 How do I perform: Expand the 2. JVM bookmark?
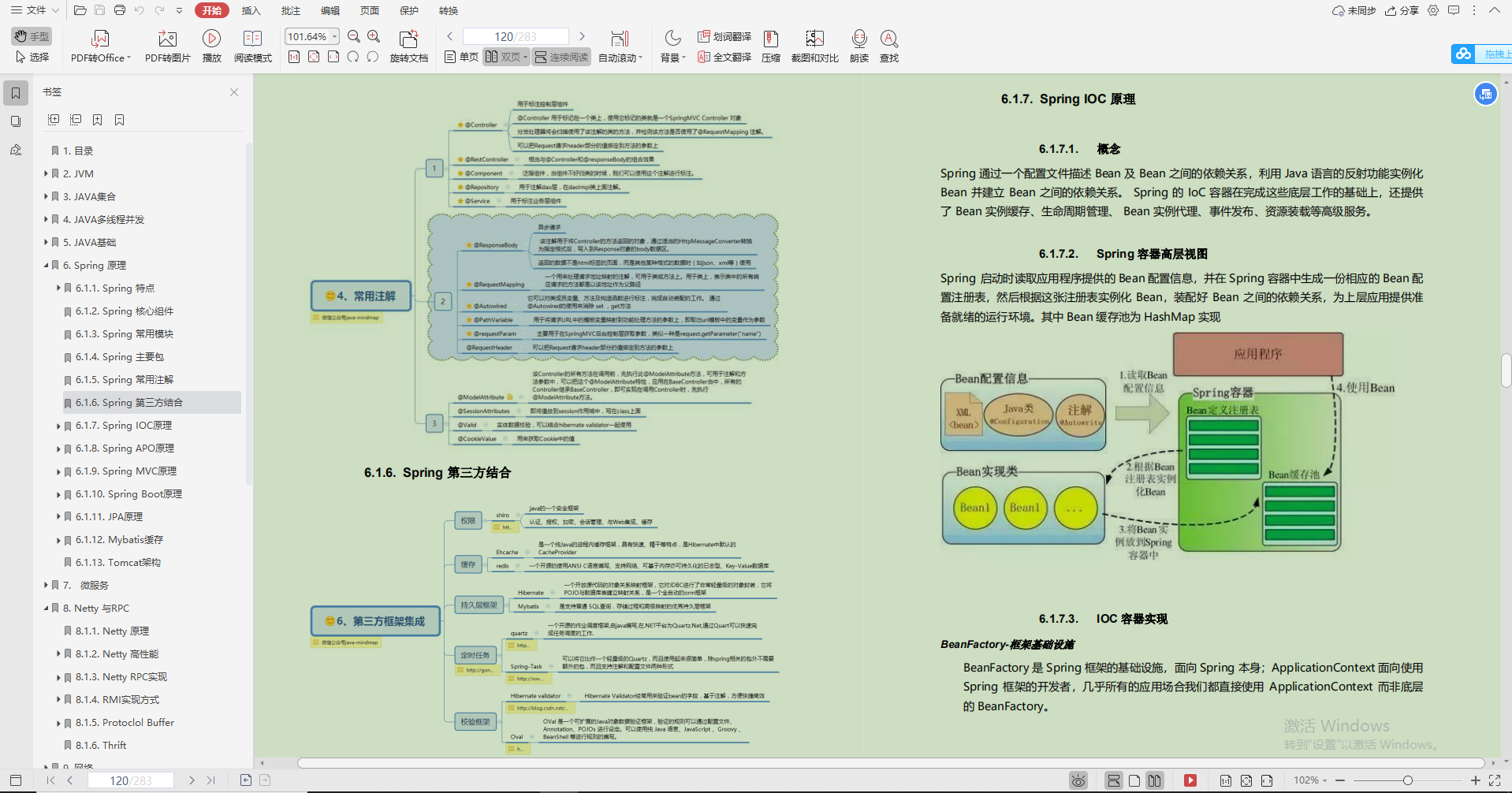coord(46,173)
